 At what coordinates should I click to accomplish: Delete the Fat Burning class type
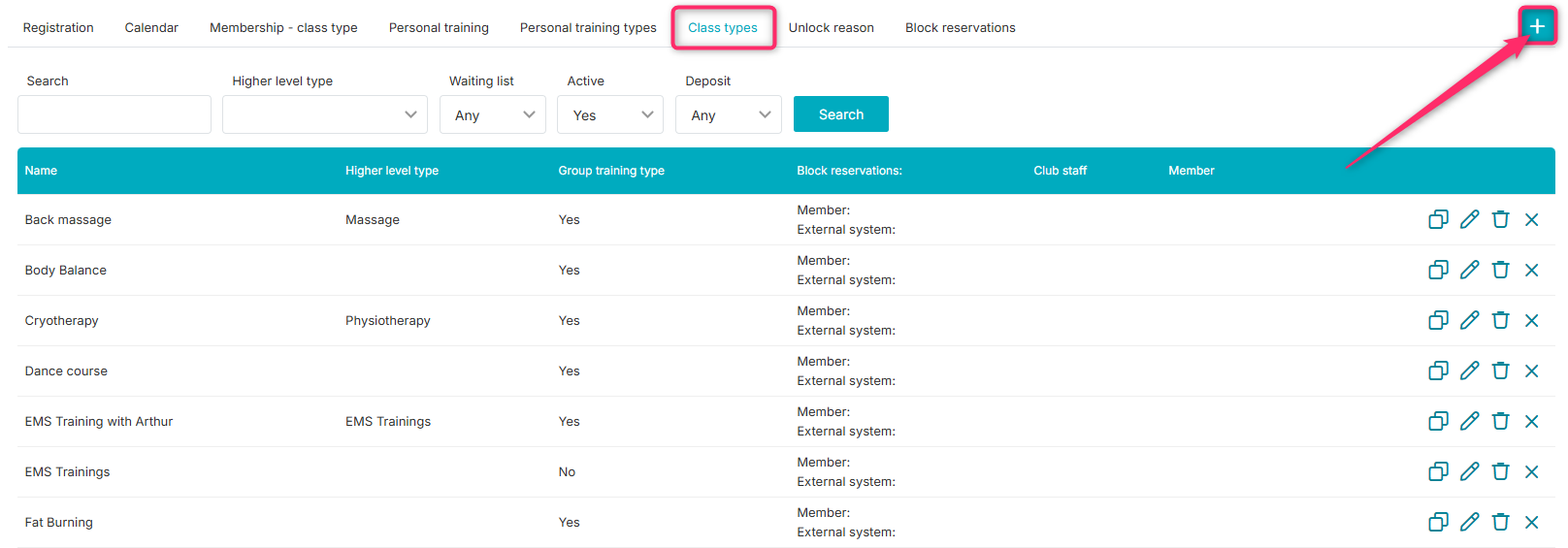pos(1500,522)
